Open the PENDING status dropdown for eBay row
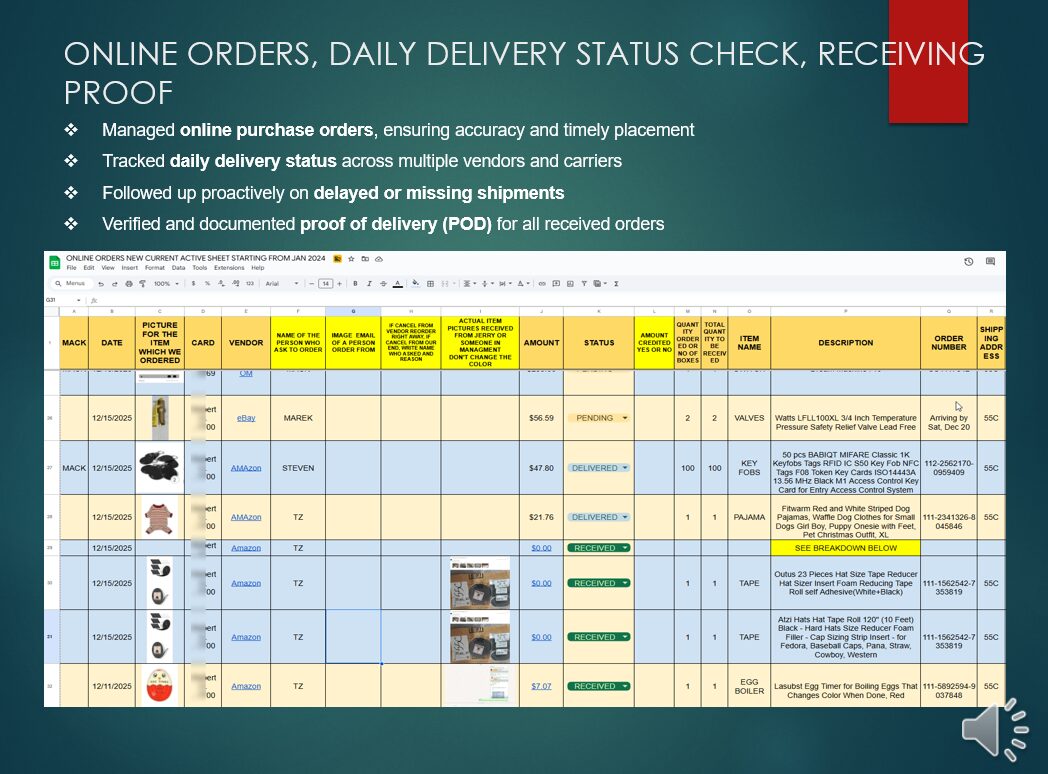 625,418
